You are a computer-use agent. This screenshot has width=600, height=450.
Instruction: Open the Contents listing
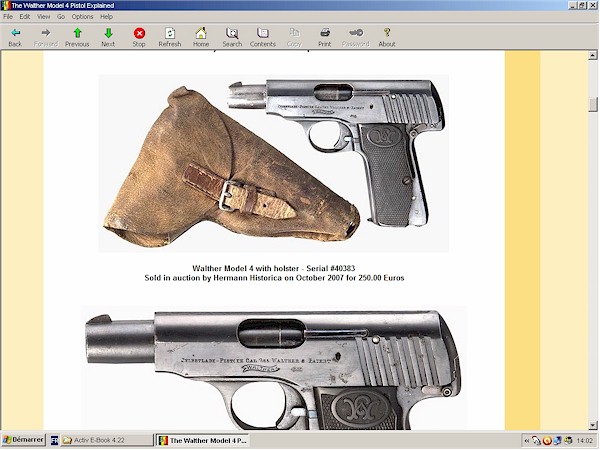[x=263, y=38]
